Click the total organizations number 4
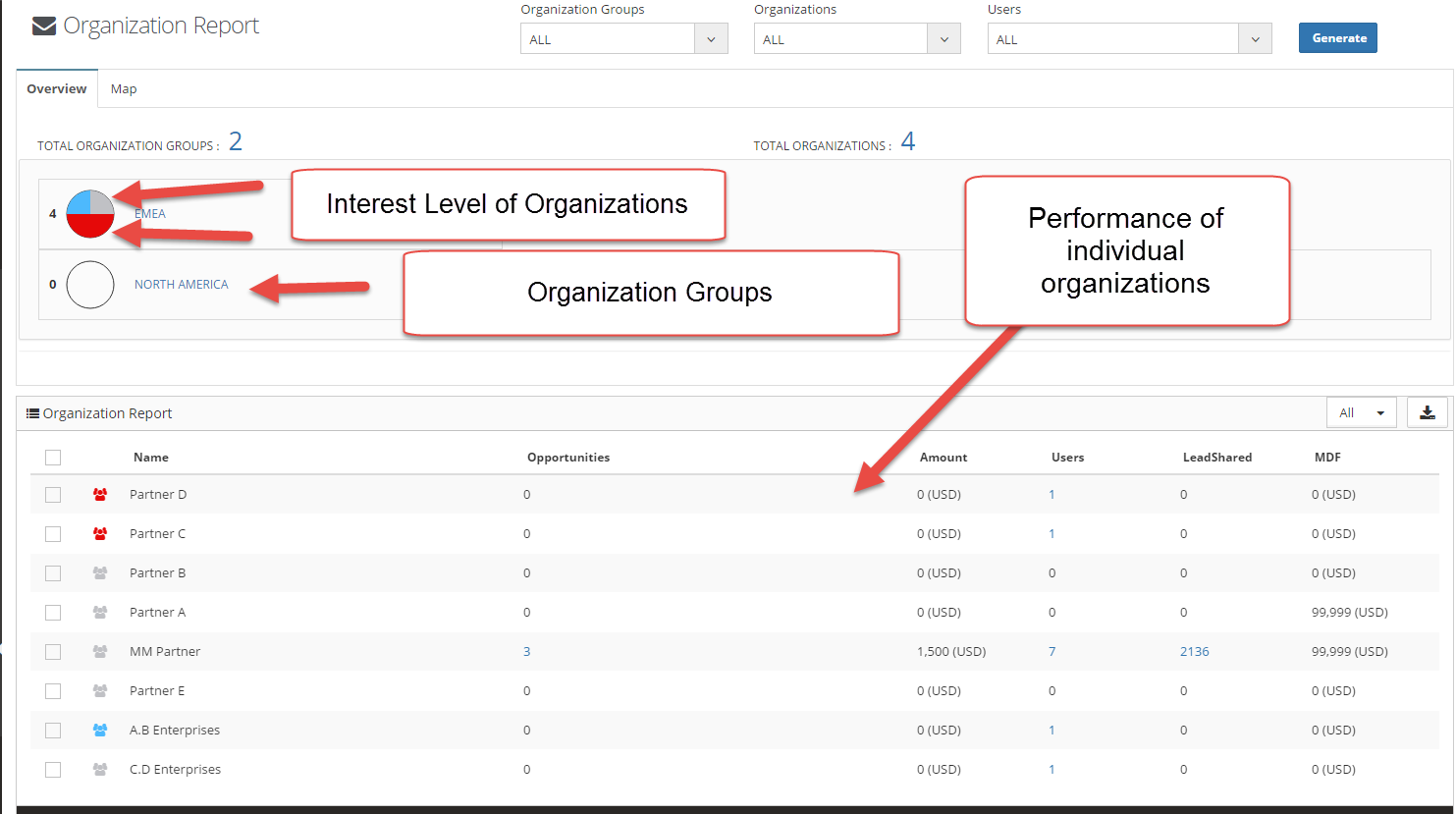Viewport: 1456px width, 814px height. (908, 142)
